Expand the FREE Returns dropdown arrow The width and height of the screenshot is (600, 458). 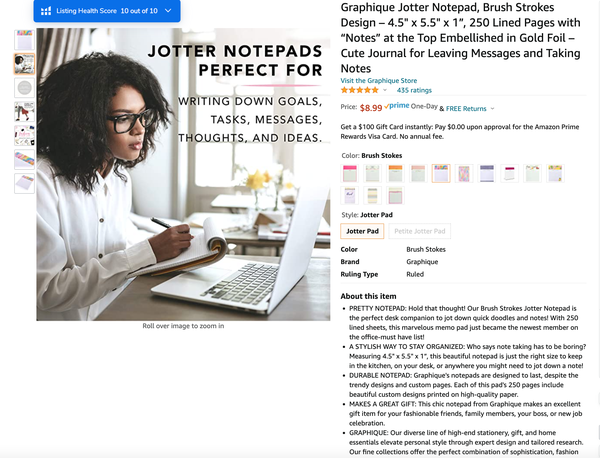pyautogui.click(x=492, y=109)
